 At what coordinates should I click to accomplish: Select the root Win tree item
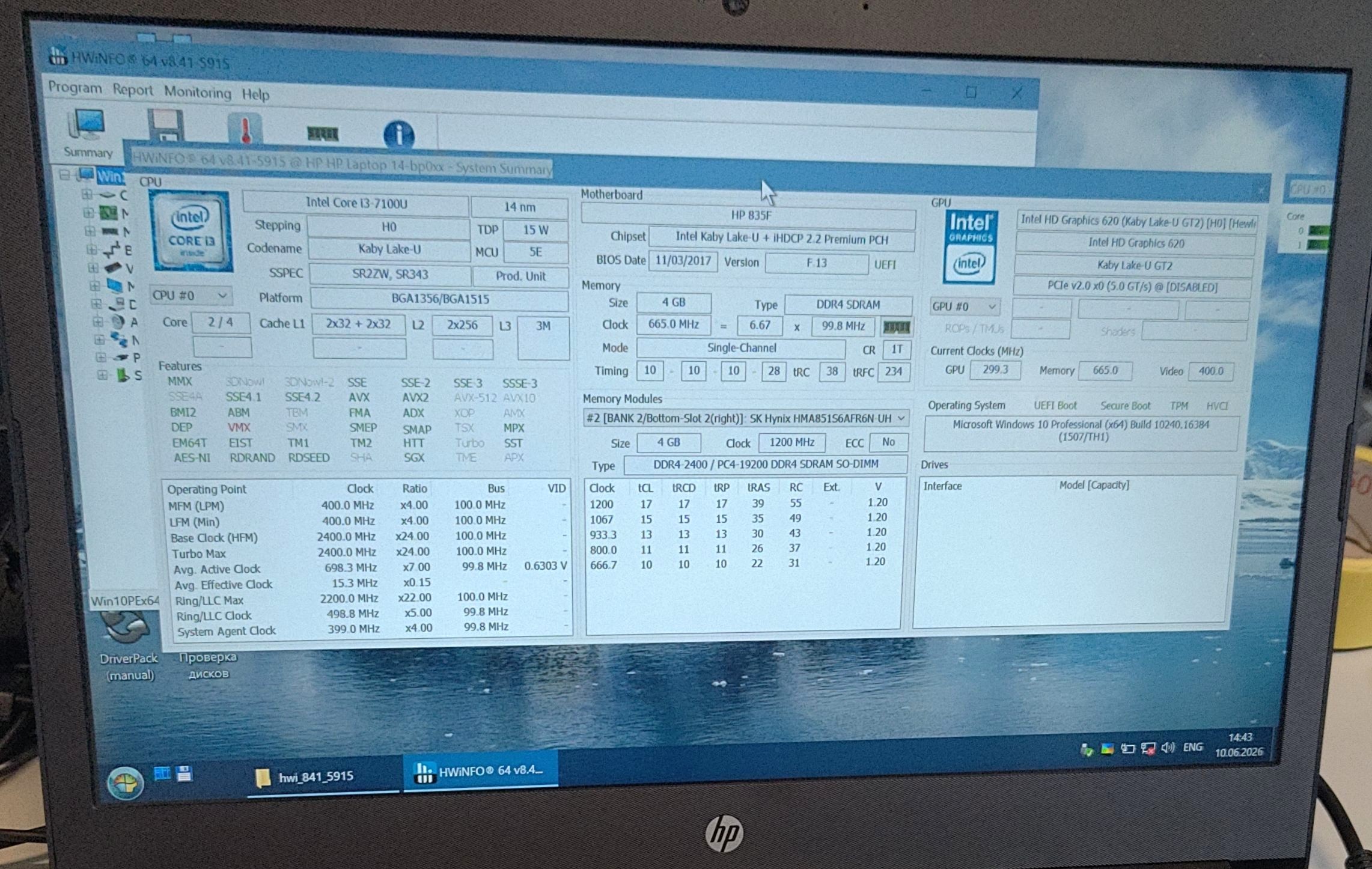(111, 176)
